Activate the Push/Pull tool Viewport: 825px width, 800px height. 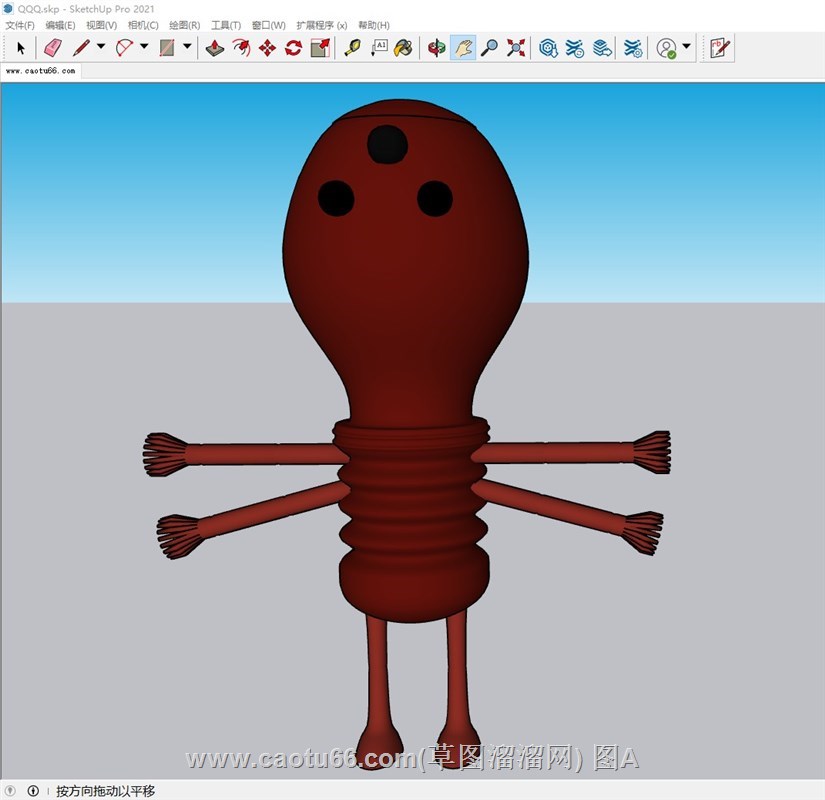(x=214, y=47)
